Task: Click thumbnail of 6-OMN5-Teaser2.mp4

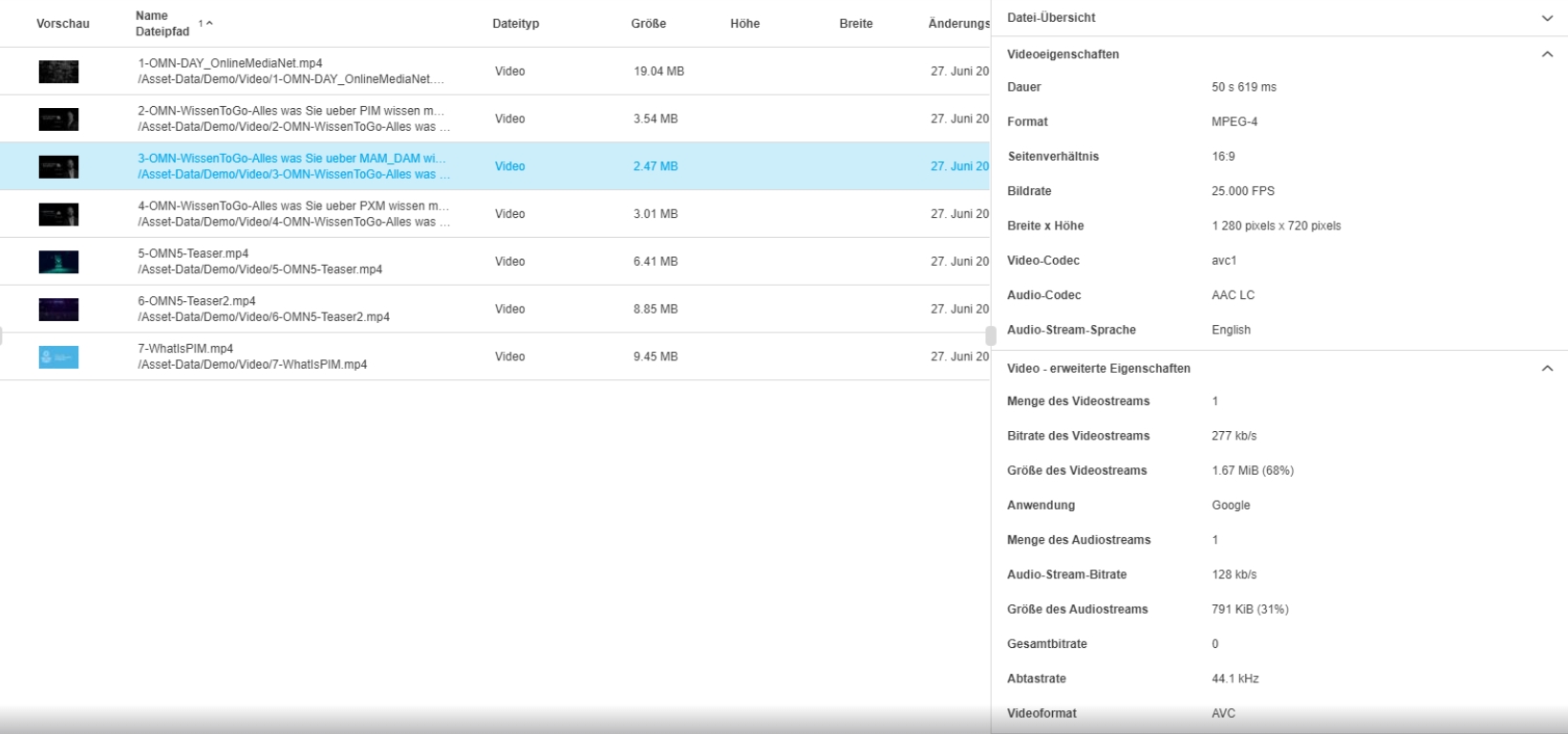Action: 58,310
